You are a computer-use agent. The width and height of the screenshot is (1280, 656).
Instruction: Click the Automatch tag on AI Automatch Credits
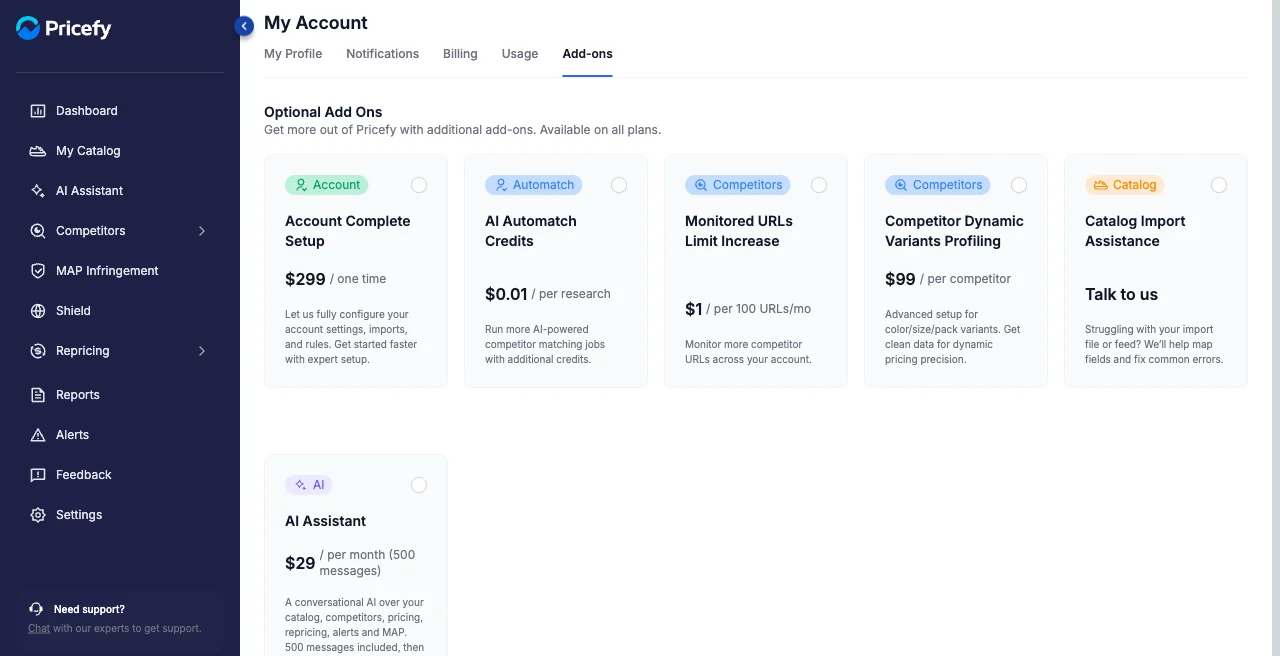pos(534,185)
